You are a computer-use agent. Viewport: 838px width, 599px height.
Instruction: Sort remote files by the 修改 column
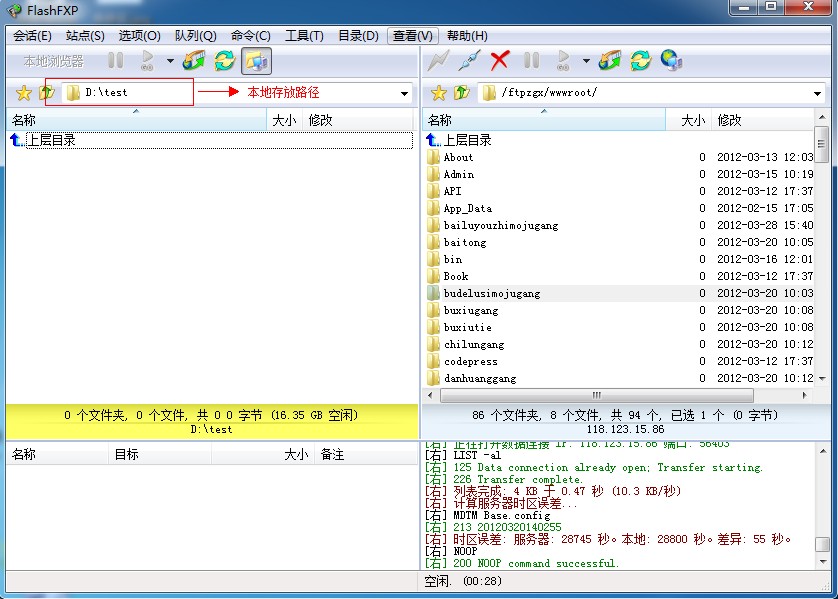pos(760,120)
